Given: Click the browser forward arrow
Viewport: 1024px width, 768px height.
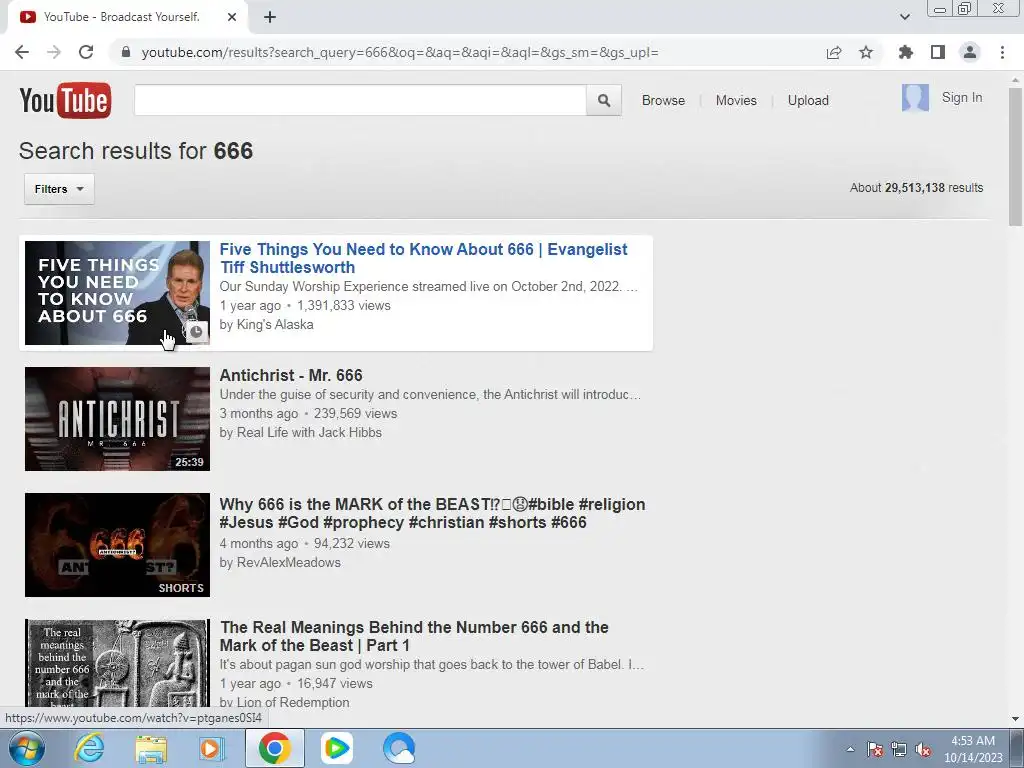Looking at the screenshot, I should click(54, 52).
